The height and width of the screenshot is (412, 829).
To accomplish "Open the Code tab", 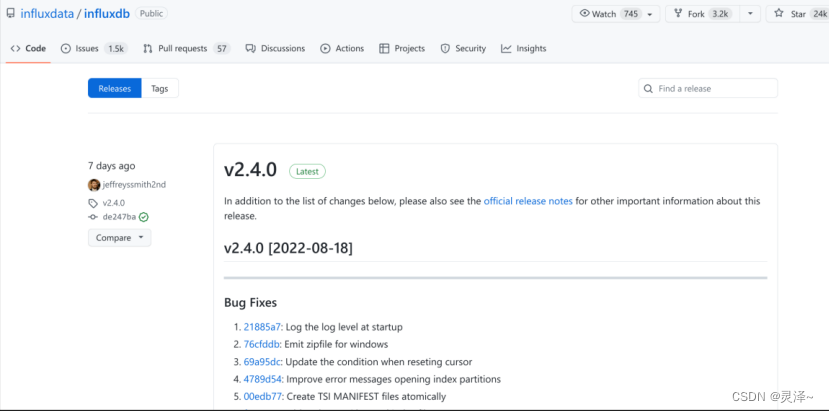I will (28, 48).
